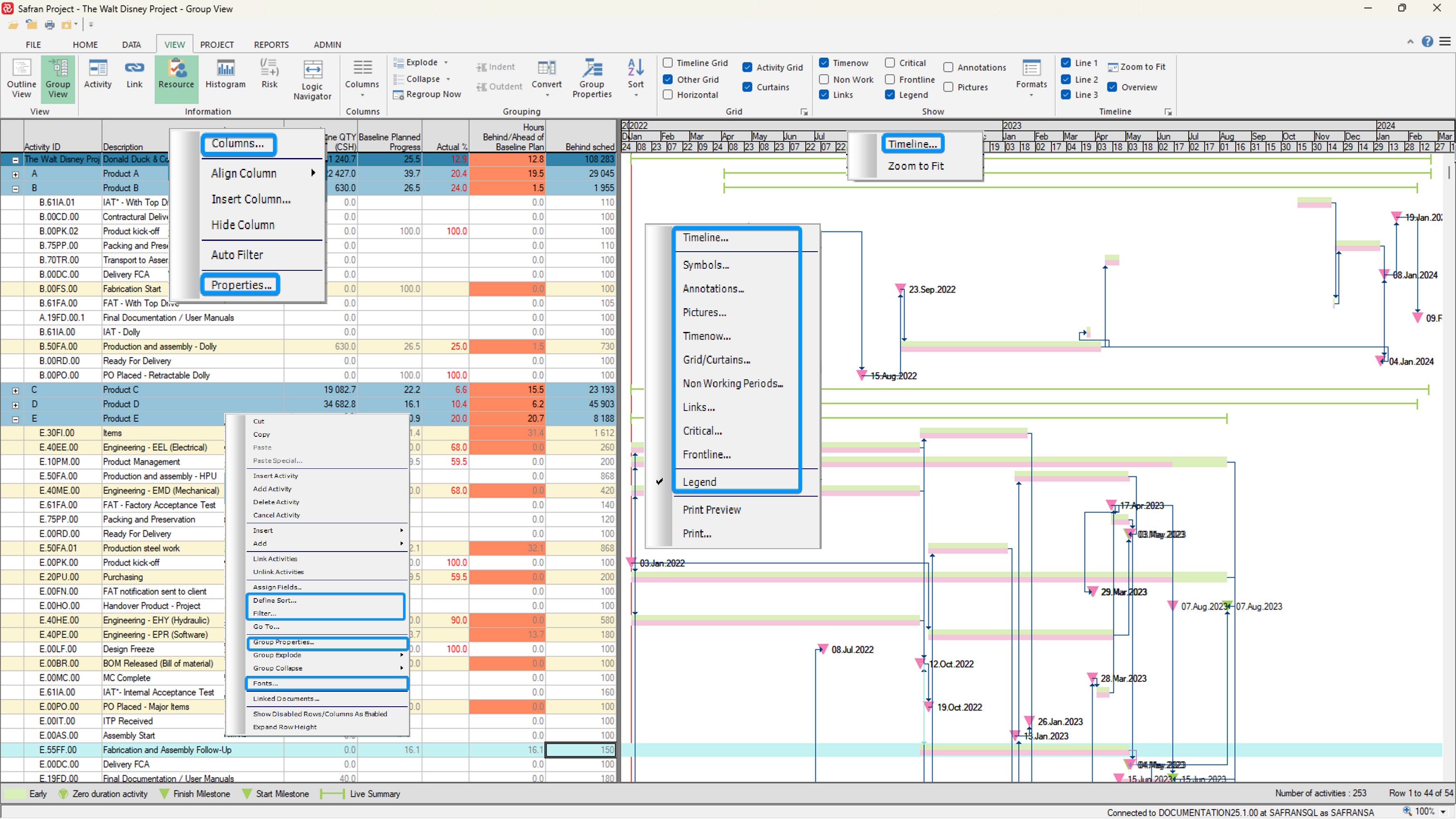
Task: Switch to the DATA ribbon tab
Action: pos(131,45)
